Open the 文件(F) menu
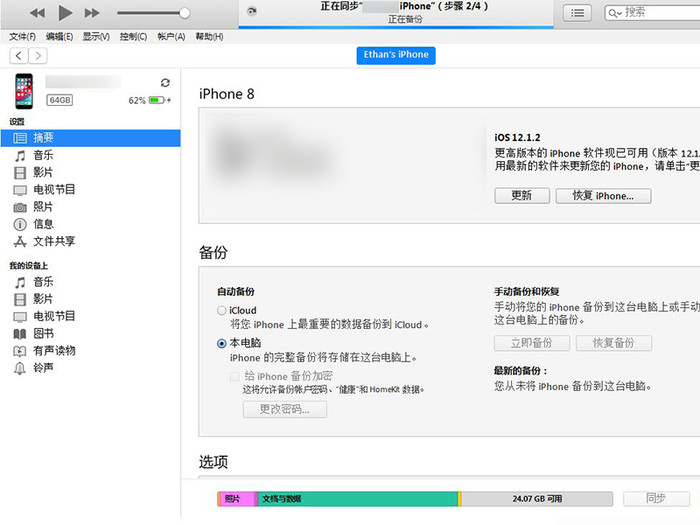Image resolution: width=700 pixels, height=525 pixels. click(22, 37)
